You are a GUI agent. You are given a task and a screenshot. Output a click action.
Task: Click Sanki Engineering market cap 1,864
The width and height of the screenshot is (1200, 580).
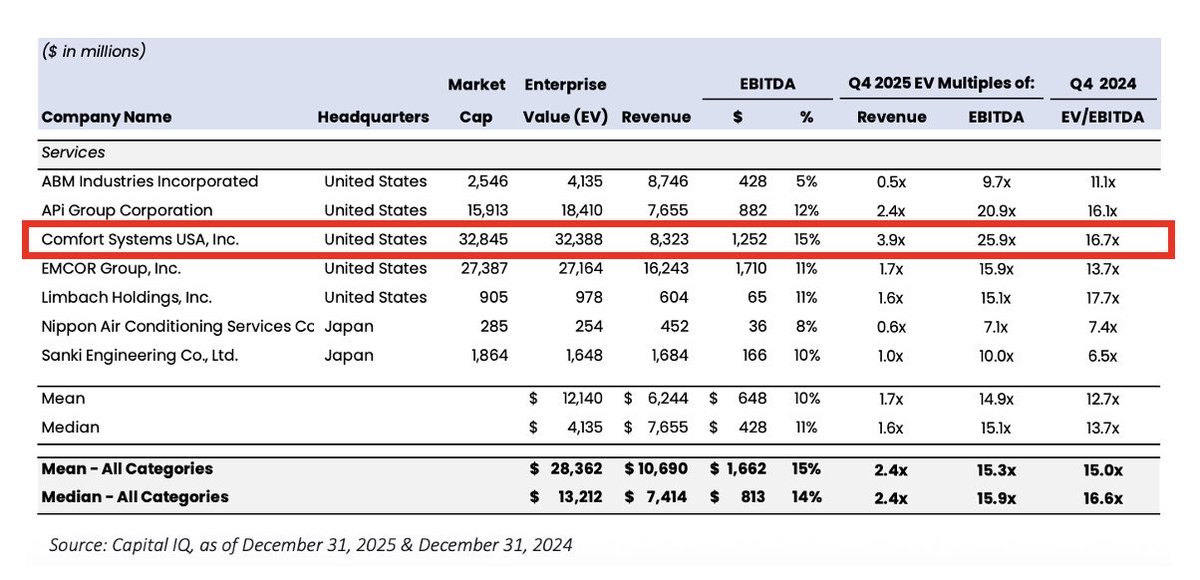tap(488, 356)
